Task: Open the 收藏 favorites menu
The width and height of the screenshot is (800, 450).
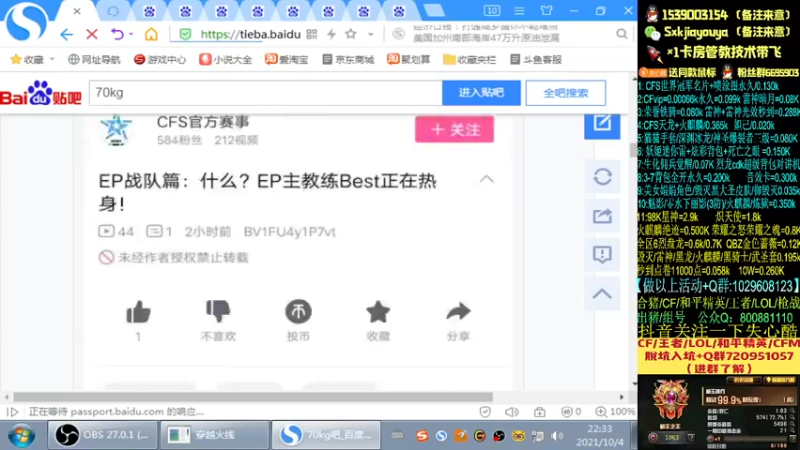Action: (32, 60)
